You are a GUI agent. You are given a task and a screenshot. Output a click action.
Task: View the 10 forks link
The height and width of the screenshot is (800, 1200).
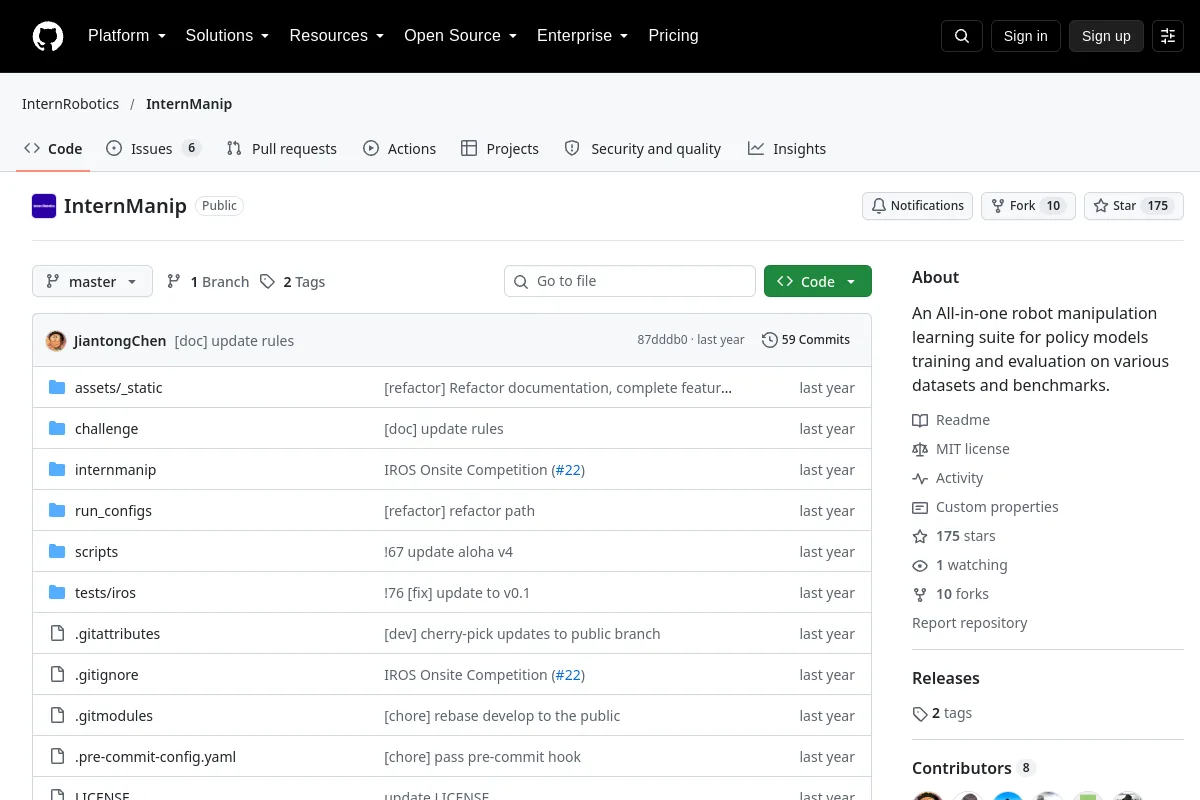coord(950,594)
